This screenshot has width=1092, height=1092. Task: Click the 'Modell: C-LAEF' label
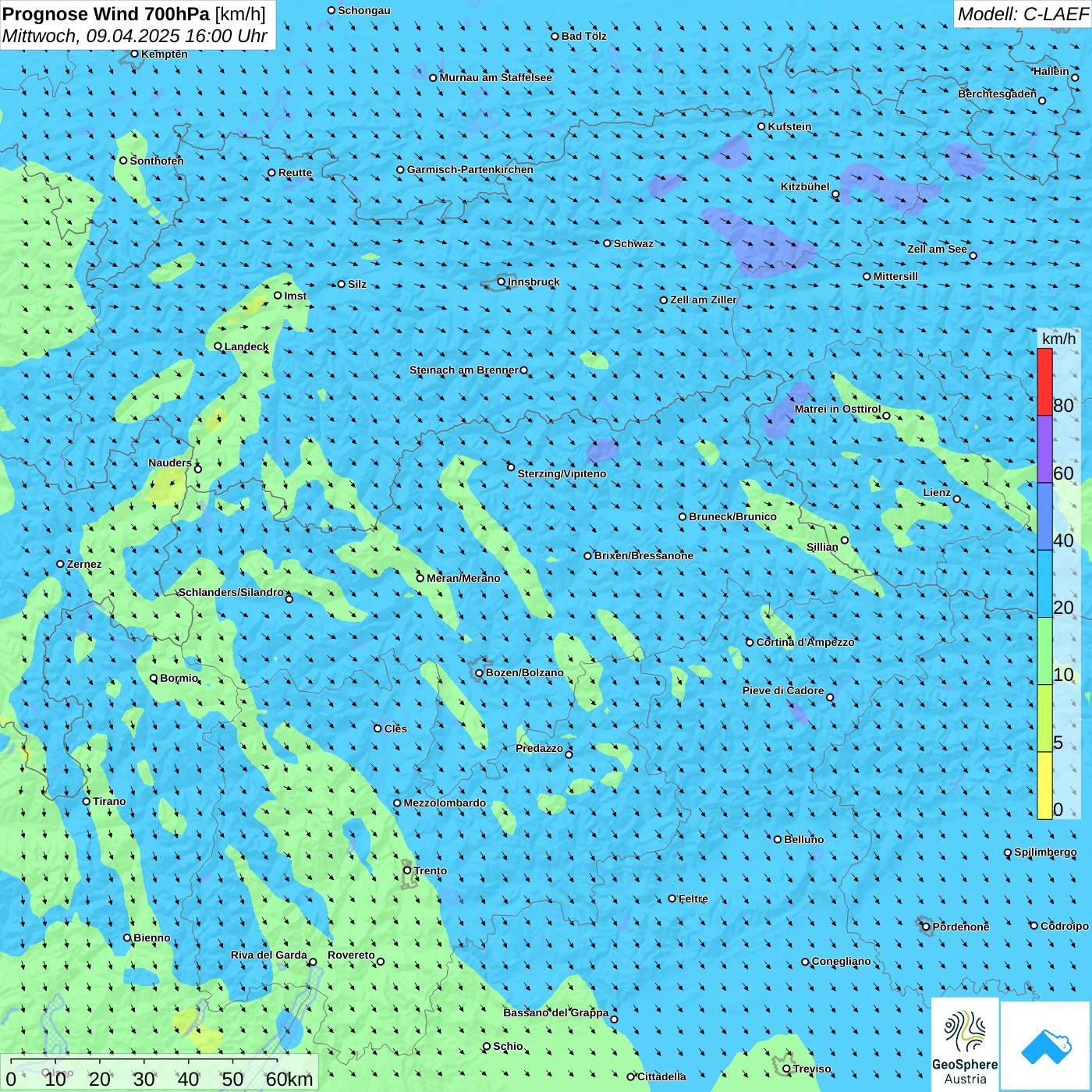1023,14
